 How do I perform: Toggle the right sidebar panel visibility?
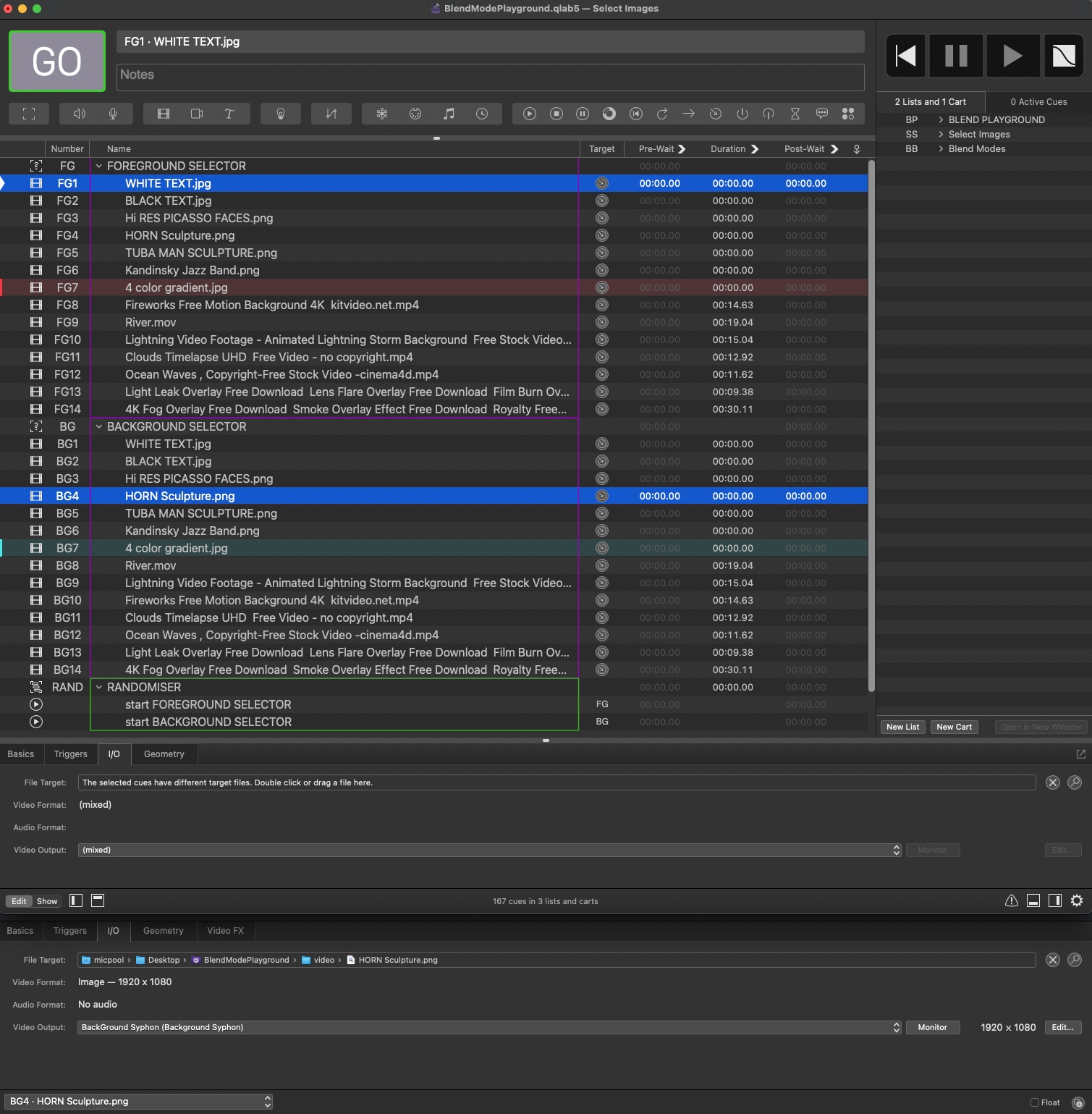coord(1055,900)
